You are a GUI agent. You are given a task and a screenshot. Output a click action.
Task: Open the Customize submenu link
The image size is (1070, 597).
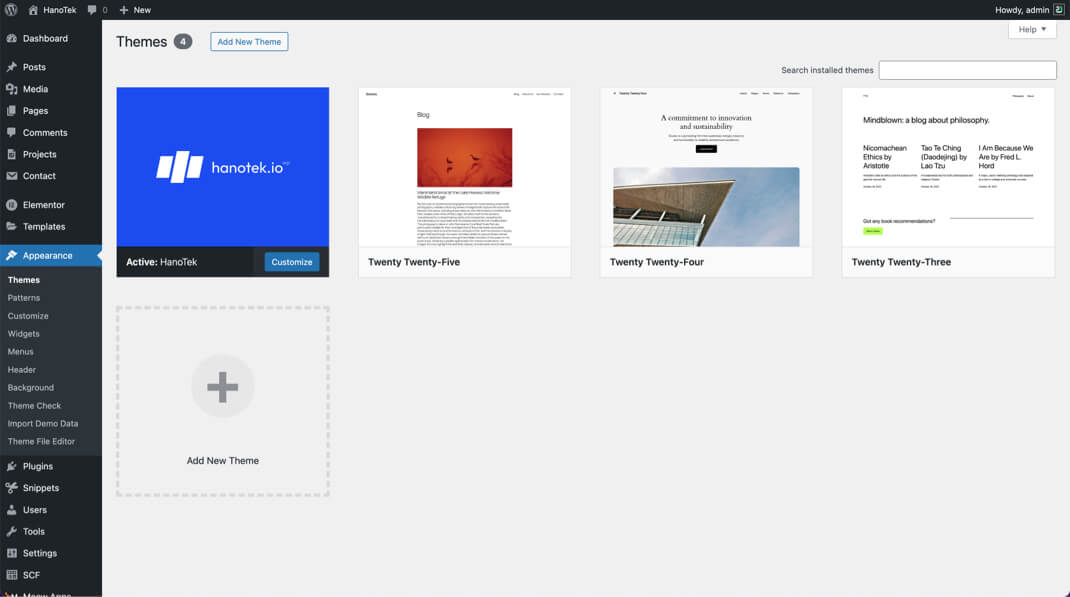[x=28, y=316]
